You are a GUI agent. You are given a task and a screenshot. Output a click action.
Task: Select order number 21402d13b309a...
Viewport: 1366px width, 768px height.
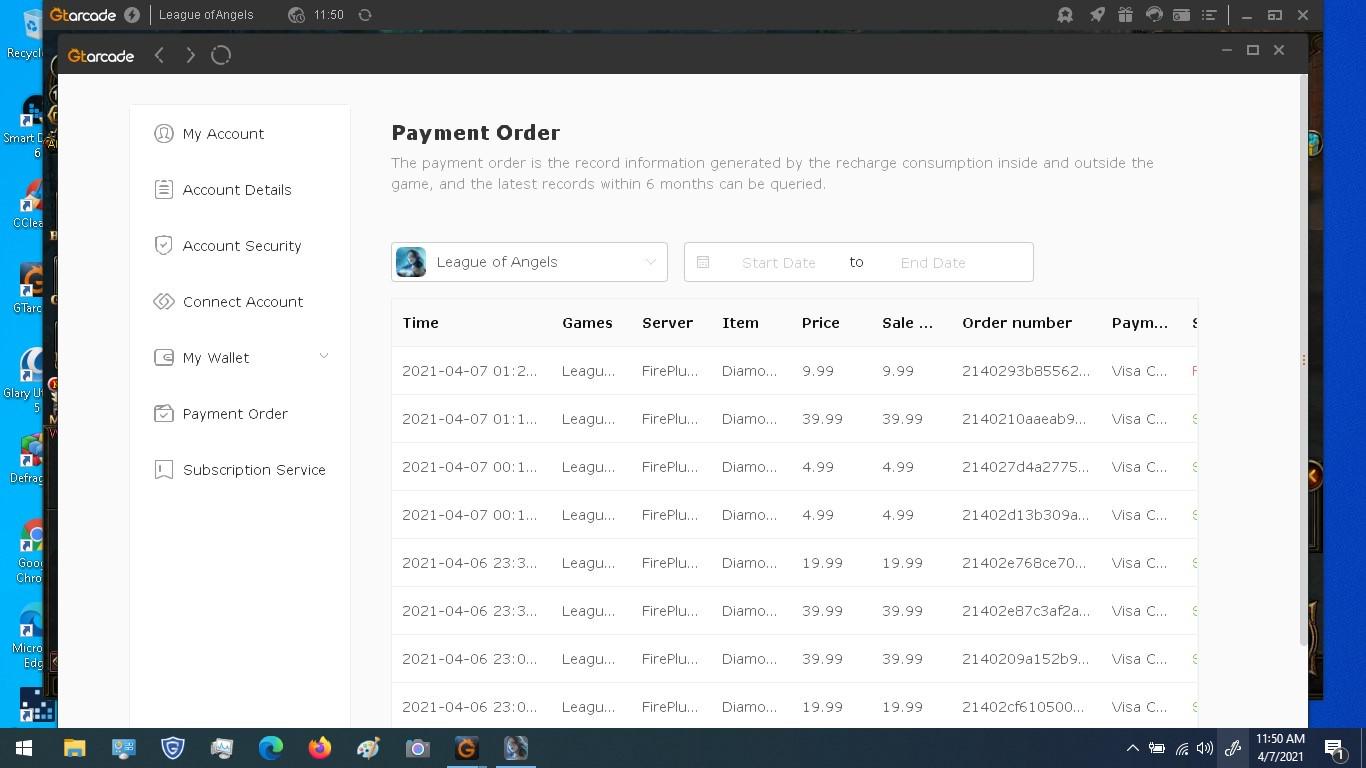click(x=1026, y=515)
